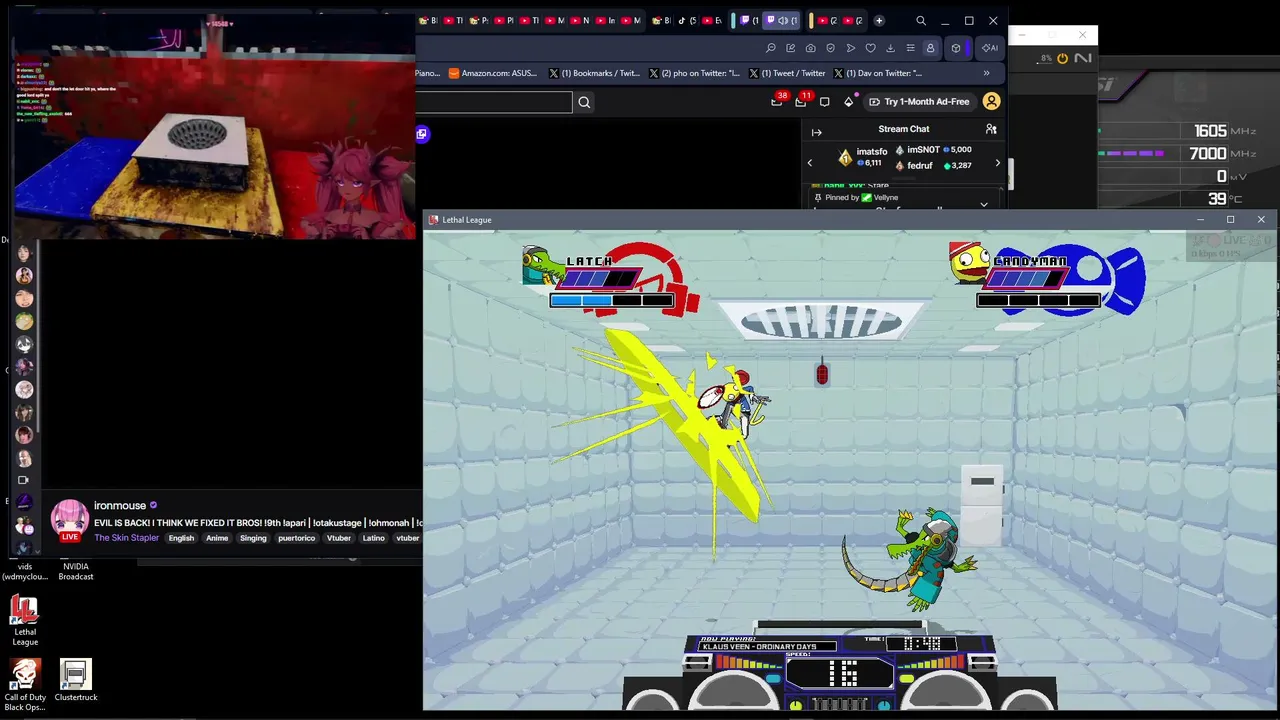
Task: Select the Singing stream tag
Action: click(x=253, y=538)
